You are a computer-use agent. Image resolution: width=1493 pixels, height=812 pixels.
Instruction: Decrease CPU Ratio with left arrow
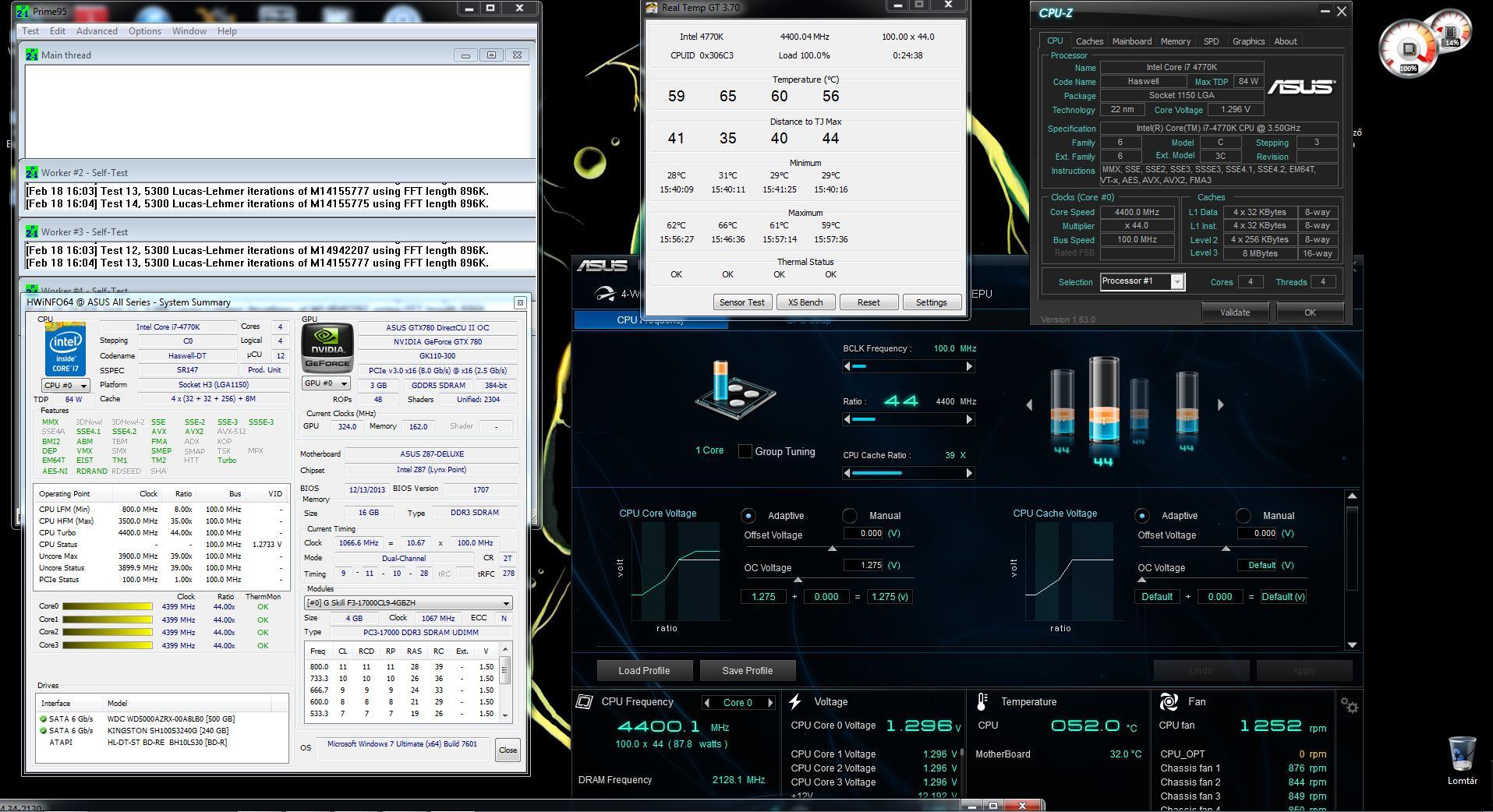point(847,419)
